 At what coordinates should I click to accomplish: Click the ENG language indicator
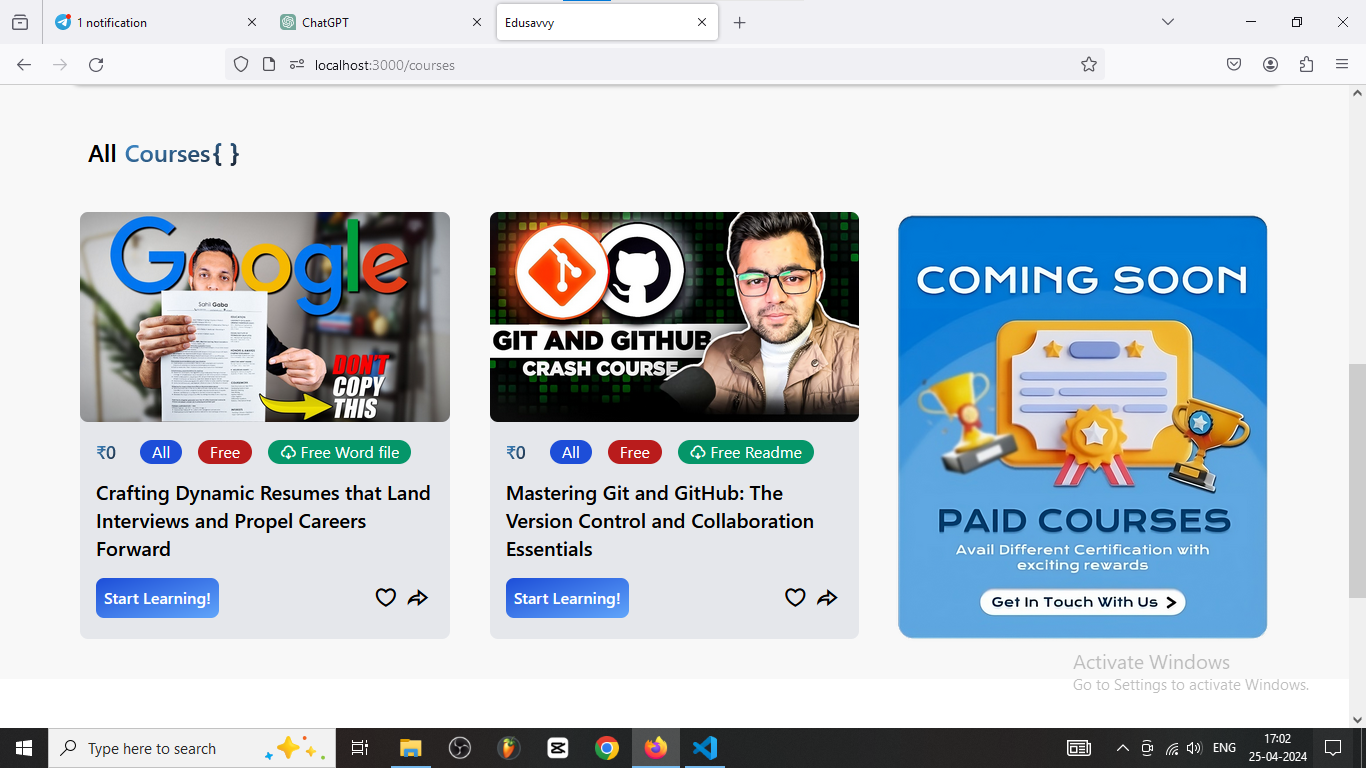pos(1224,748)
